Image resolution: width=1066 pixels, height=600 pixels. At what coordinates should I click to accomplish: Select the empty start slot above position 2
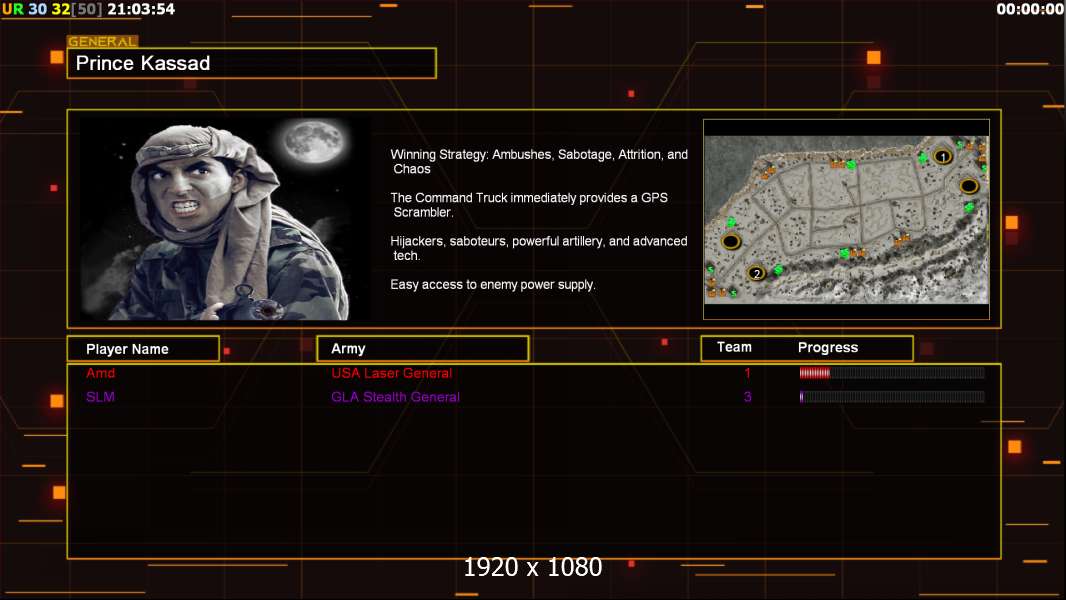pos(731,241)
